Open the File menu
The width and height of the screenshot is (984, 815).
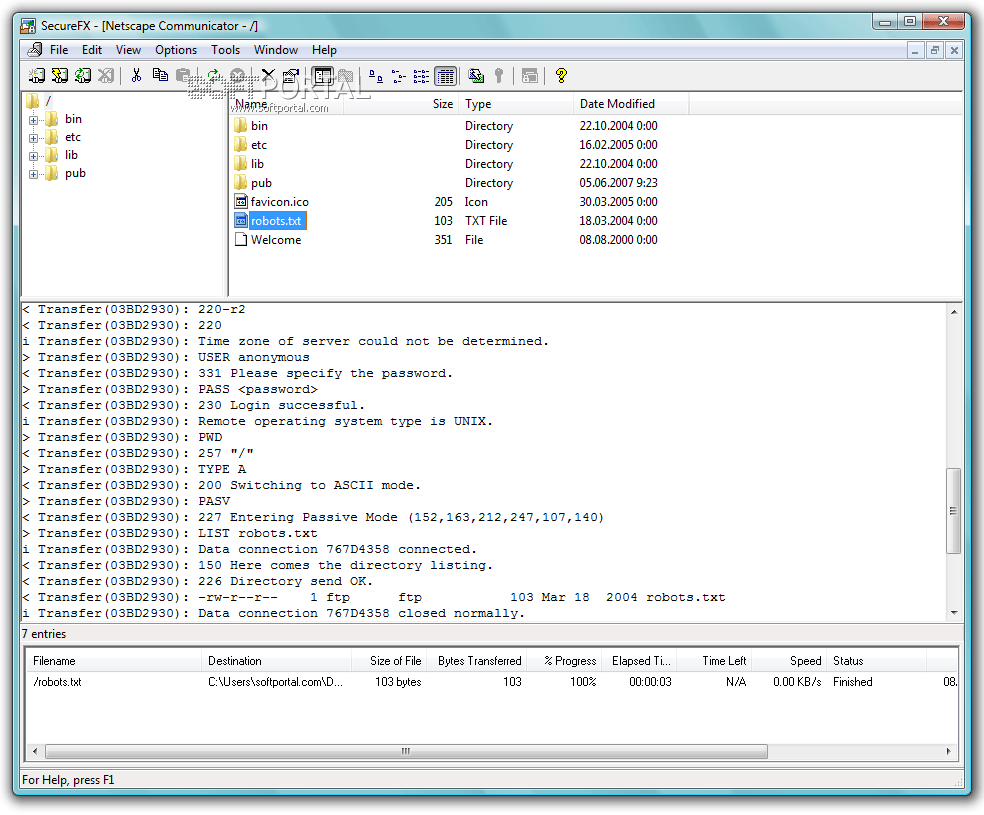(59, 50)
